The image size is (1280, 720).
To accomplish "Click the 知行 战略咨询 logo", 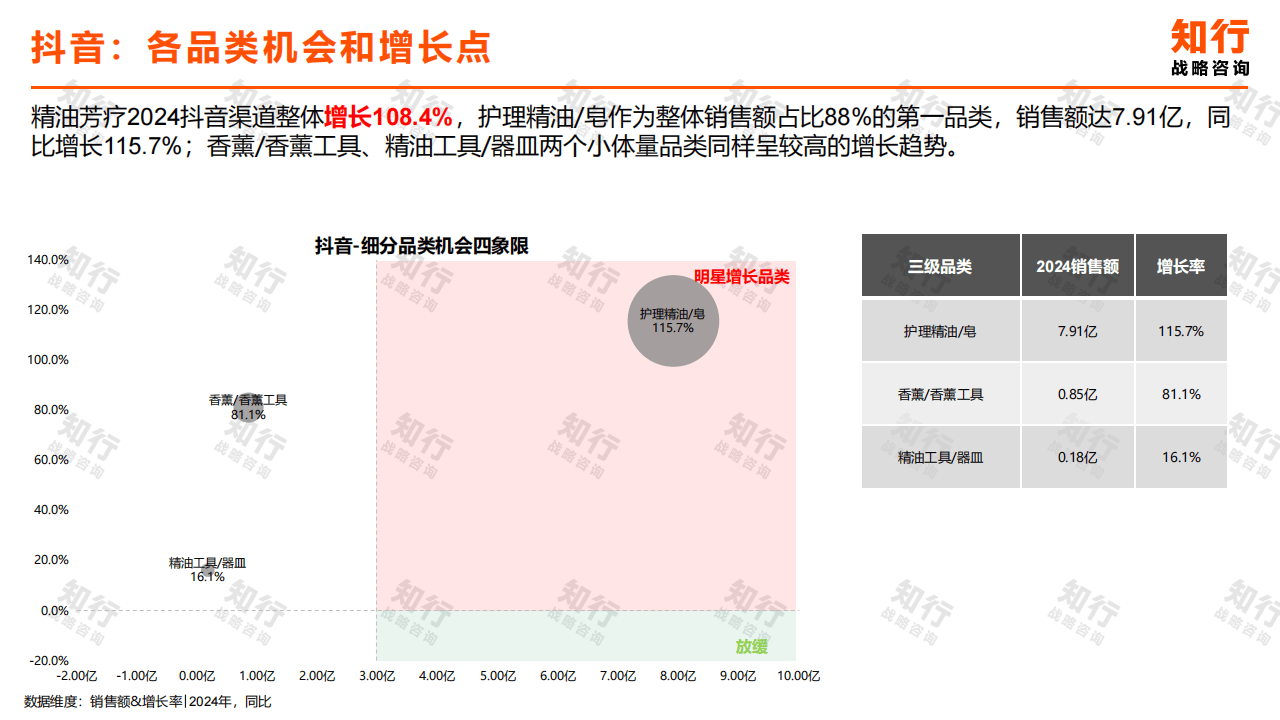I will point(1210,48).
